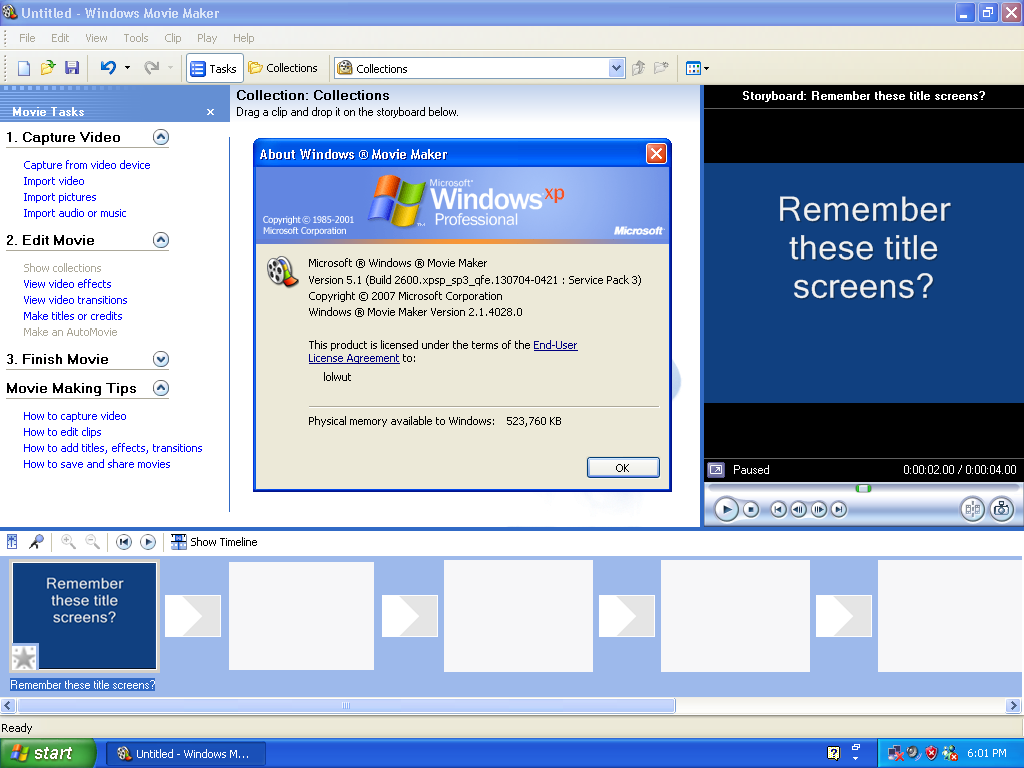
Task: Click the Full Screen icon beside Paused
Action: [x=716, y=470]
